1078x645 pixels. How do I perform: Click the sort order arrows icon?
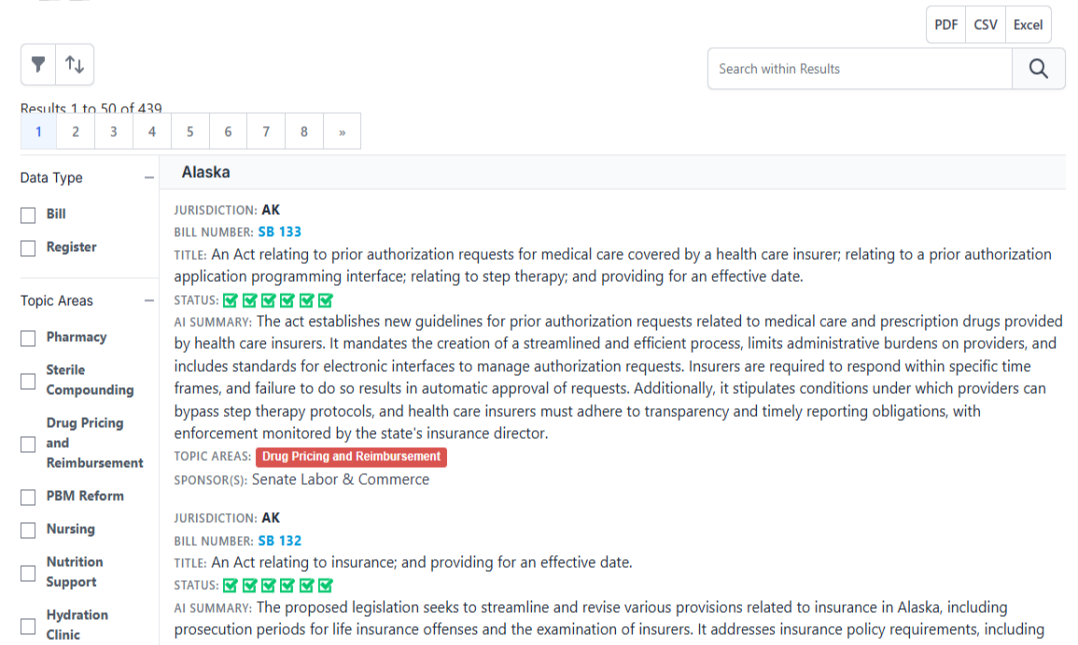click(74, 64)
